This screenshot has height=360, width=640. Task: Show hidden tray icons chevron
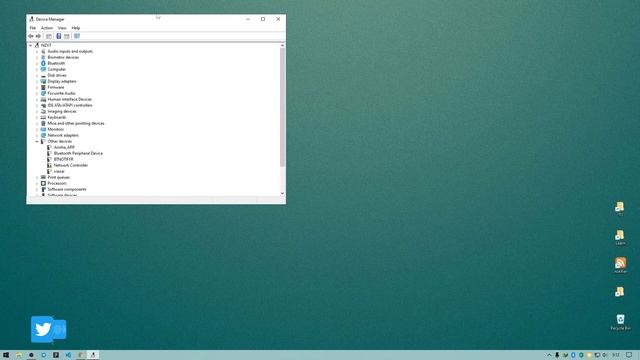tap(549, 355)
